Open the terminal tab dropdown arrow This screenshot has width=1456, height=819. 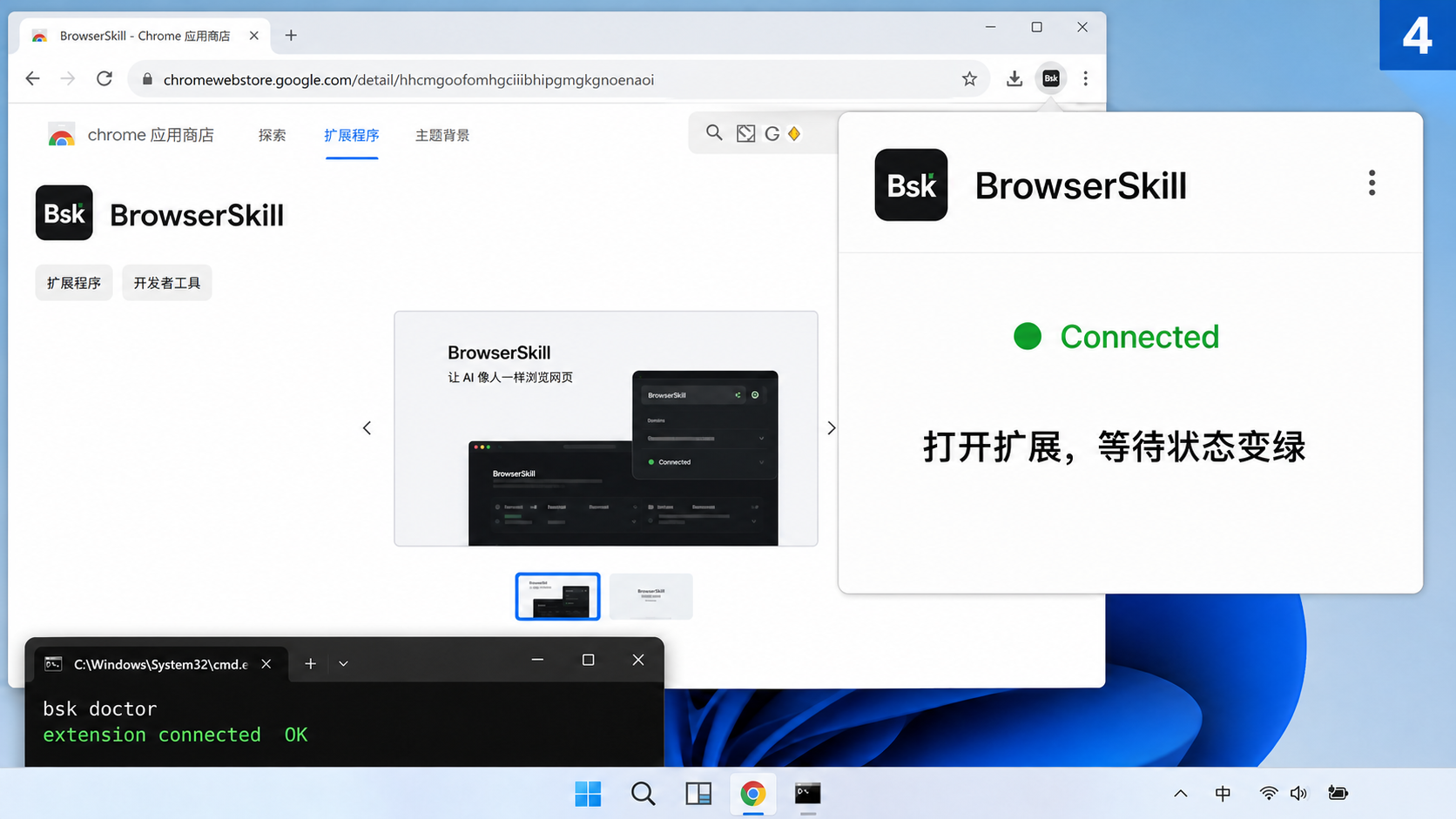(x=344, y=664)
